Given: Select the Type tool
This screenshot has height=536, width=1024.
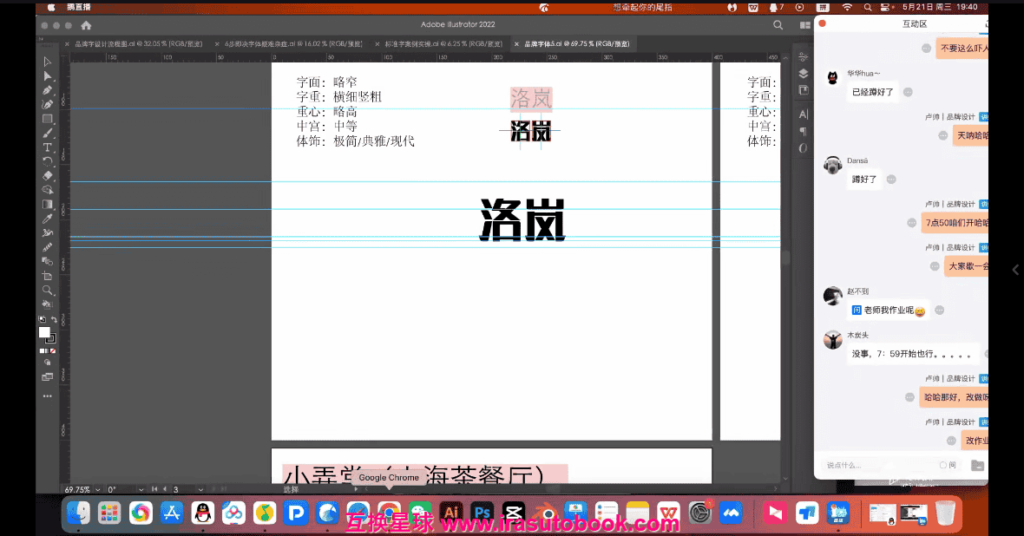Looking at the screenshot, I should click(47, 147).
